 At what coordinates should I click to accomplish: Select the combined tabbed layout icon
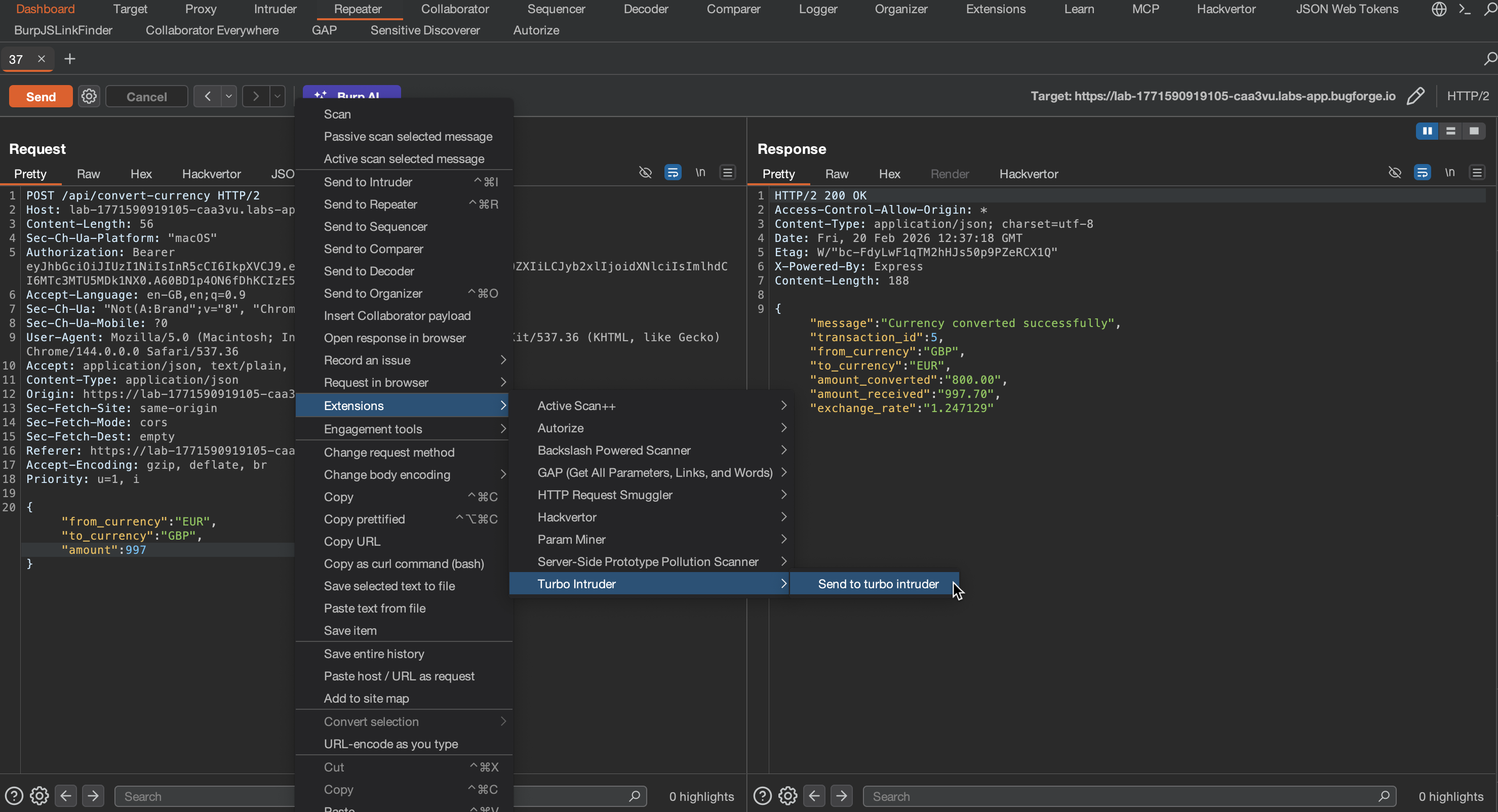coord(1474,131)
